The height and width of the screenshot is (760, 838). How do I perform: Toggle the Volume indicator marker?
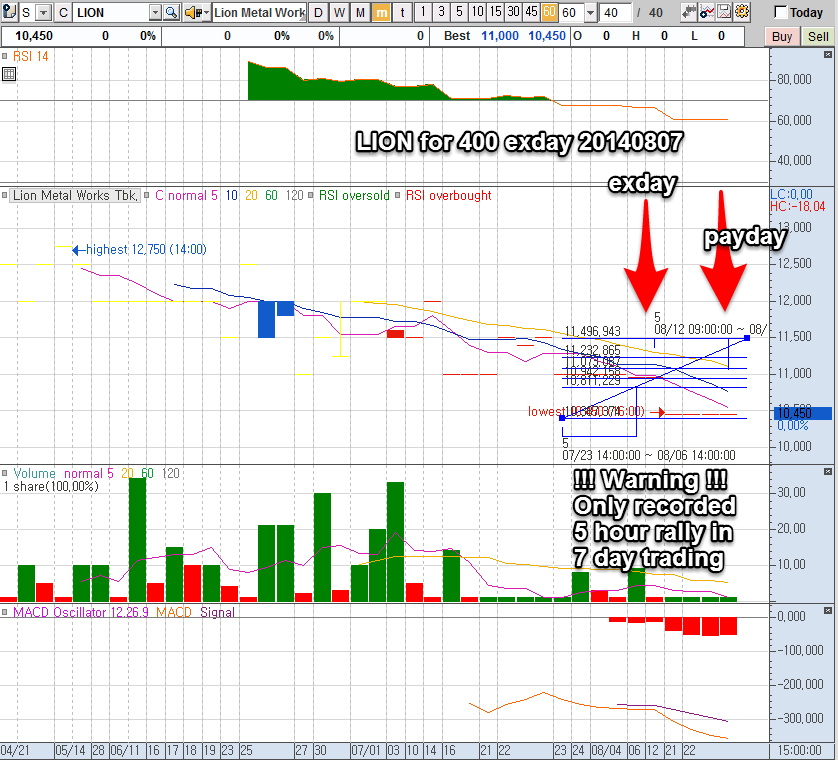tap(4, 474)
